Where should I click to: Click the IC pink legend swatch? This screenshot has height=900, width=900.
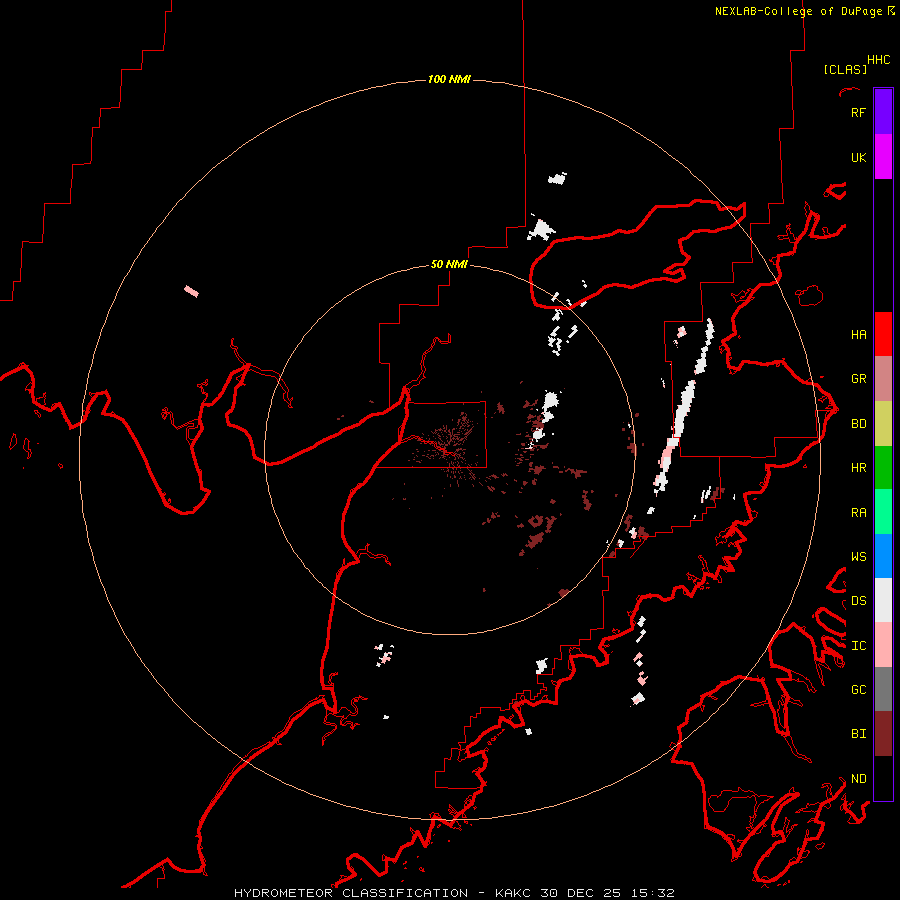(883, 645)
